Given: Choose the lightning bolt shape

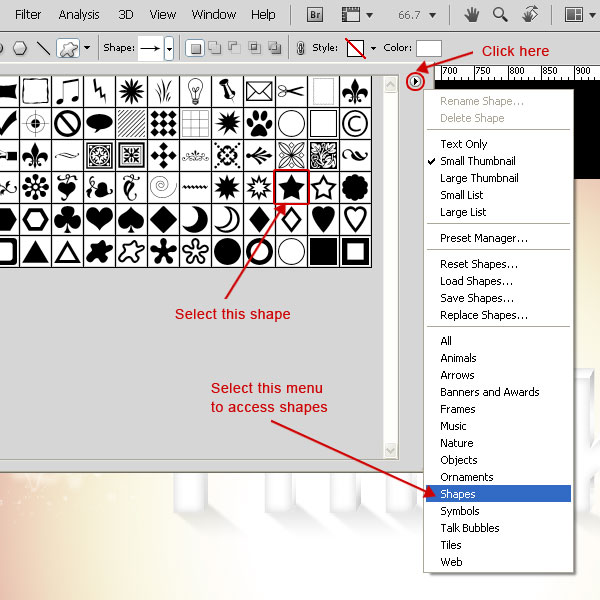Looking at the screenshot, I should pyautogui.click(x=99, y=91).
